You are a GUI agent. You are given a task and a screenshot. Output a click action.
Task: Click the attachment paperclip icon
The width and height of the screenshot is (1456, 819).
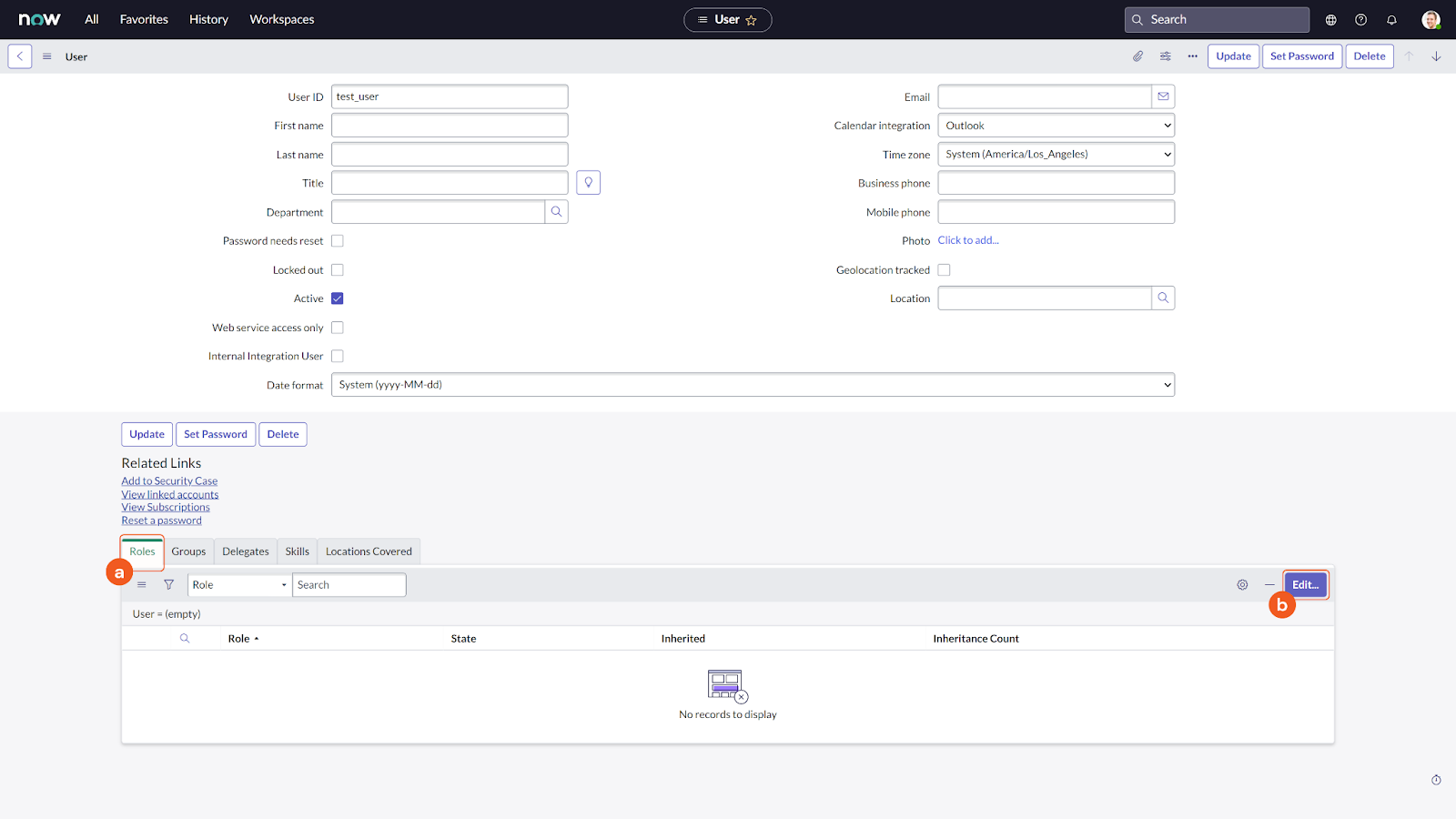click(1137, 56)
